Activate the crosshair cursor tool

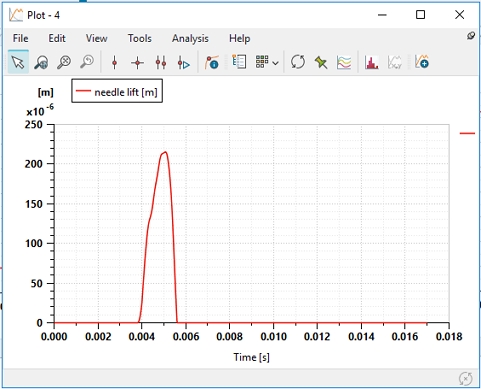[x=137, y=62]
